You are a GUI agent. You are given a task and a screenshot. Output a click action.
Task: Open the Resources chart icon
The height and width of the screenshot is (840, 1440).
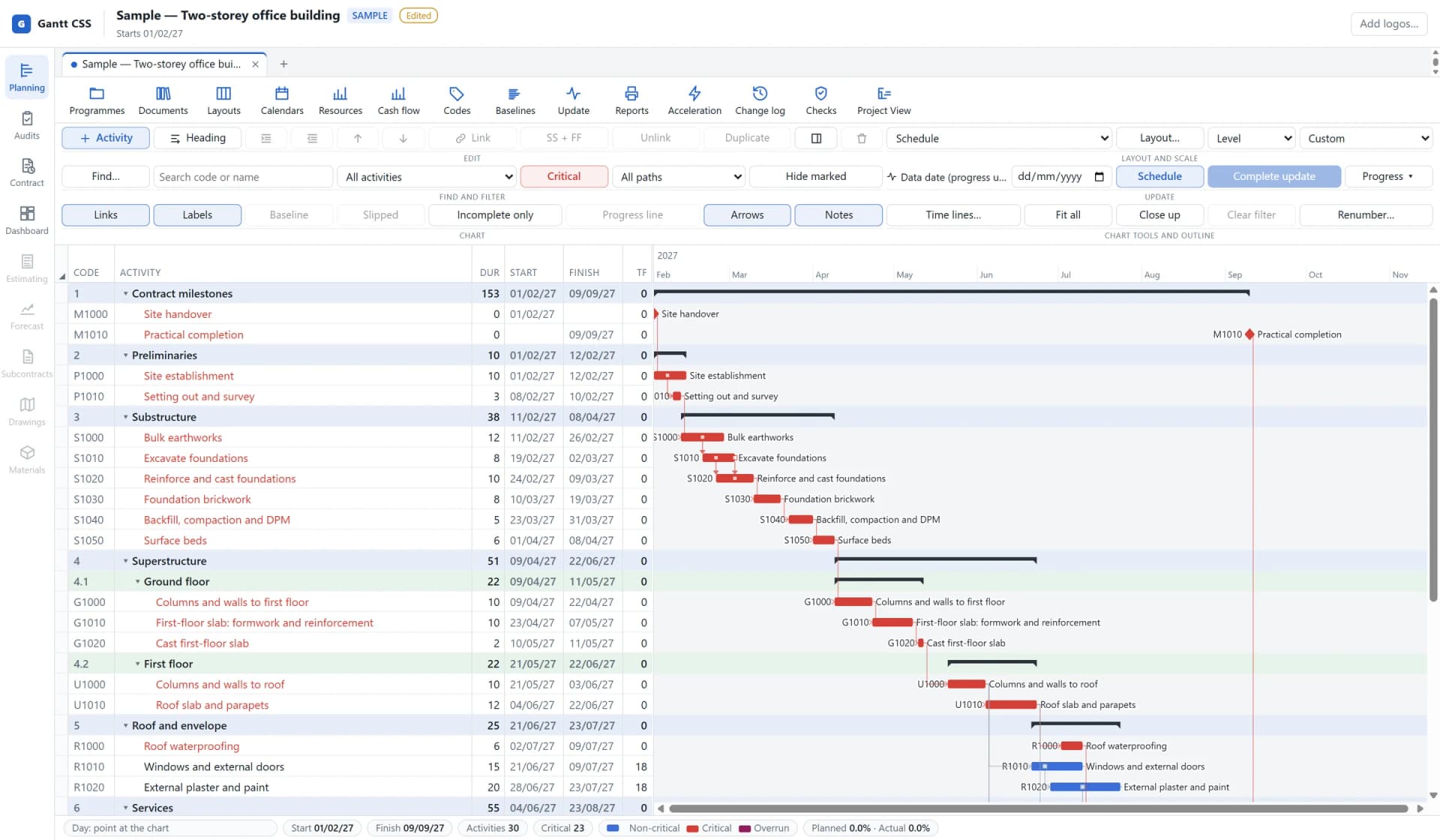point(340,100)
